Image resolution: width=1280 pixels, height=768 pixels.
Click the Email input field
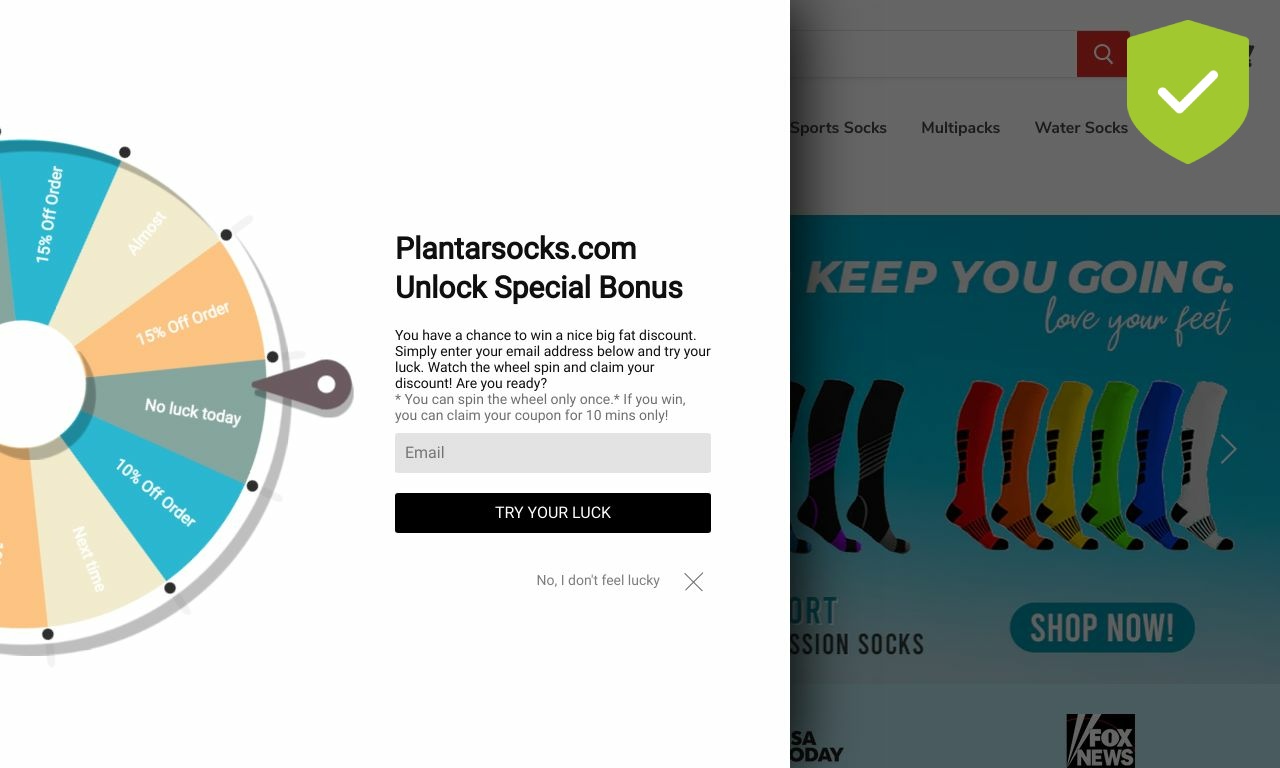click(x=553, y=453)
